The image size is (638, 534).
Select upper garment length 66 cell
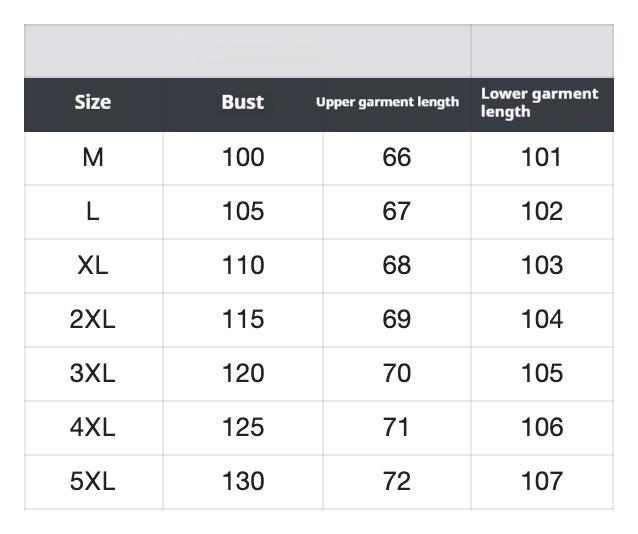coord(397,157)
